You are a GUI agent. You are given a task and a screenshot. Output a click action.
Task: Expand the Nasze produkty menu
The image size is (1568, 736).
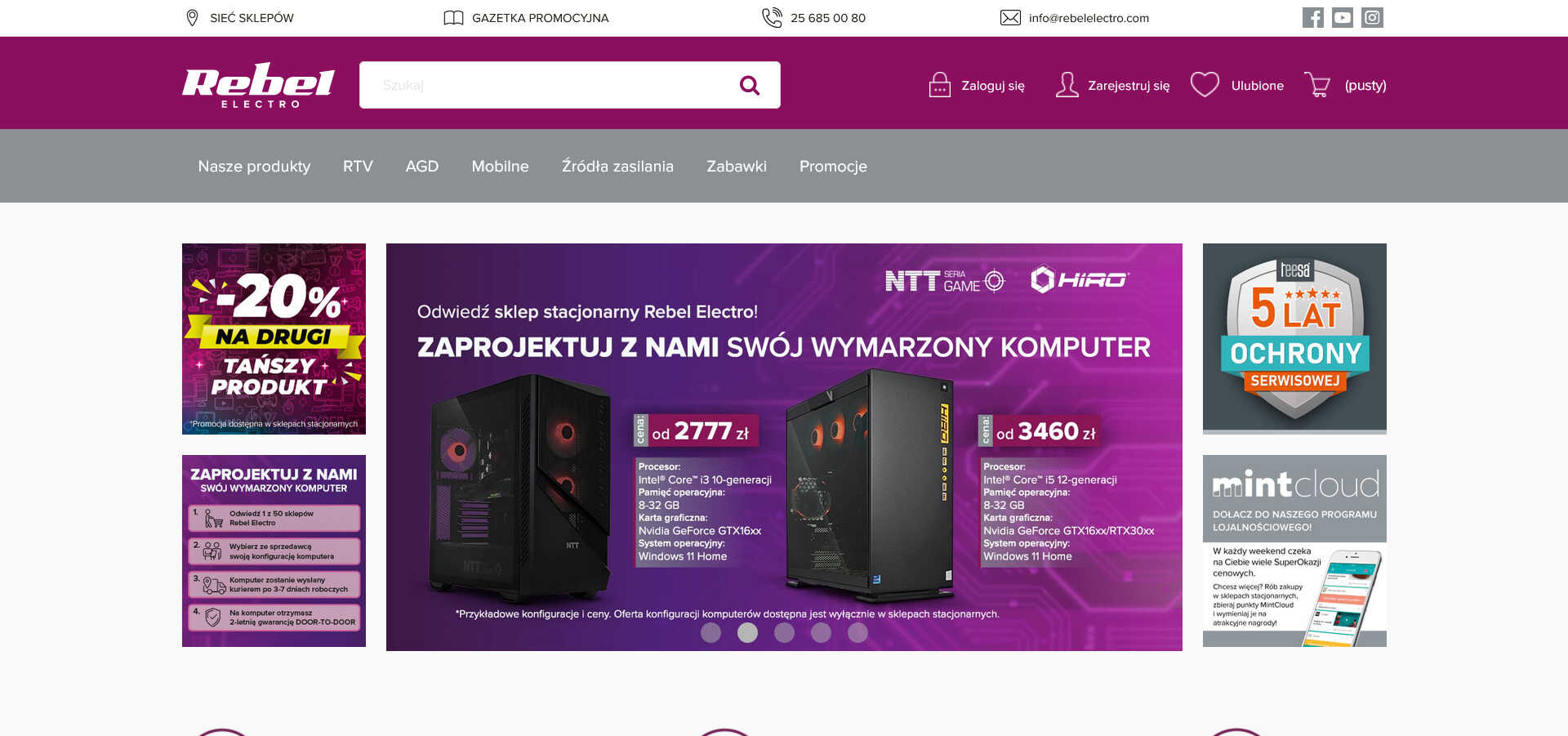pos(254,166)
